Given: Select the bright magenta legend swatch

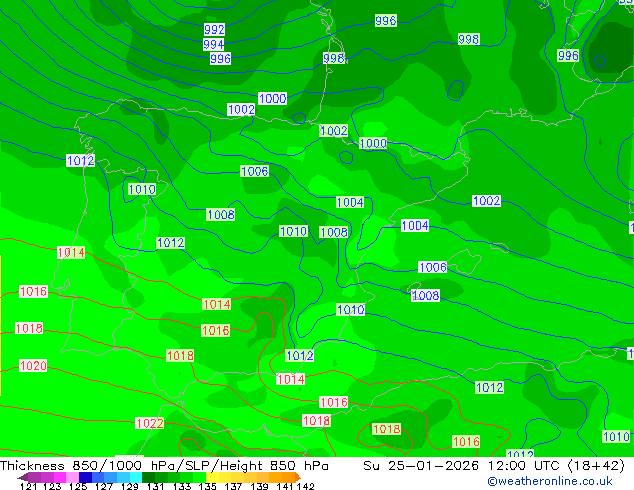Looking at the screenshot, I should coord(60,477).
